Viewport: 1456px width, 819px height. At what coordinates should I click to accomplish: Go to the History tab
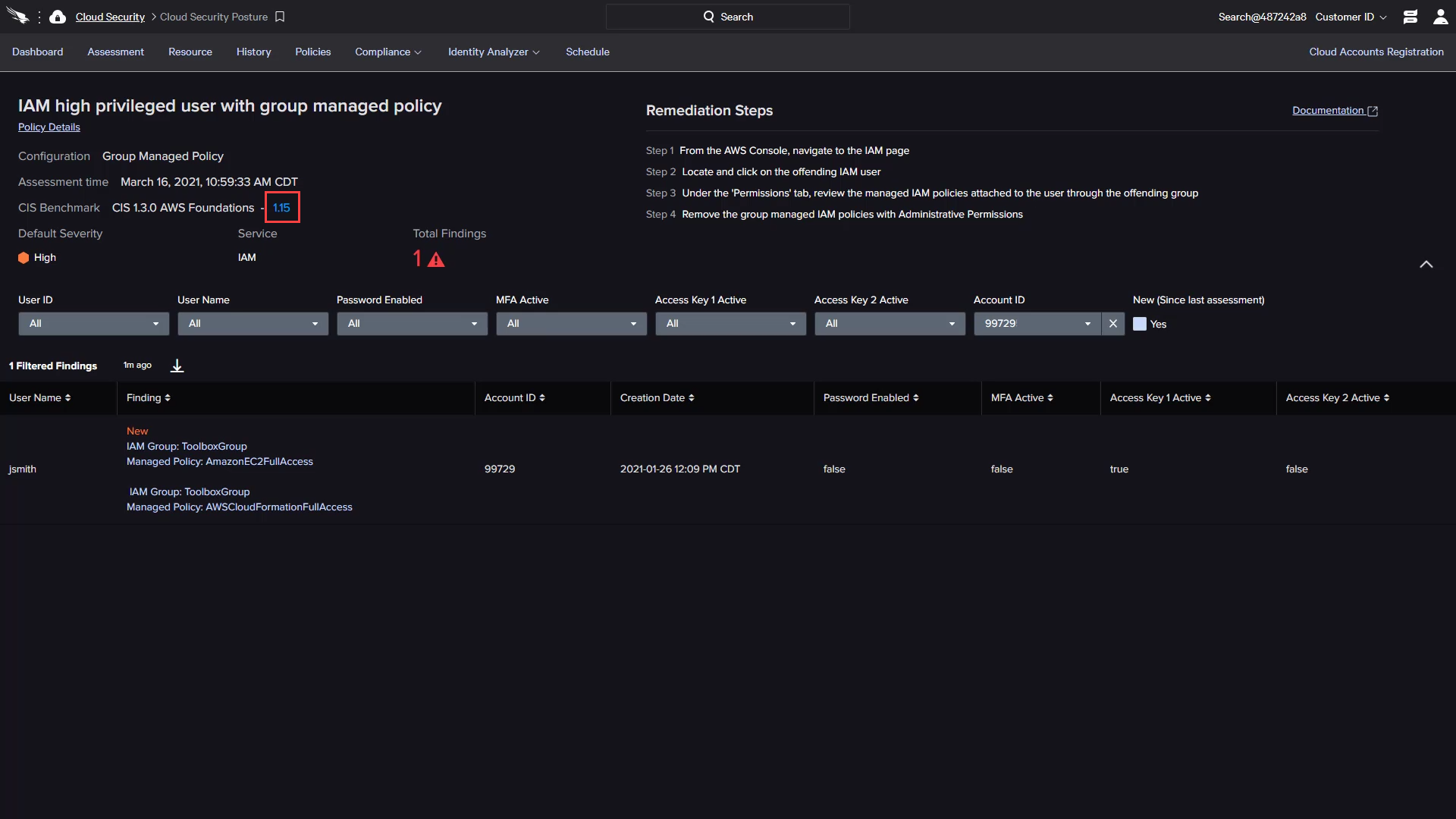pos(253,52)
